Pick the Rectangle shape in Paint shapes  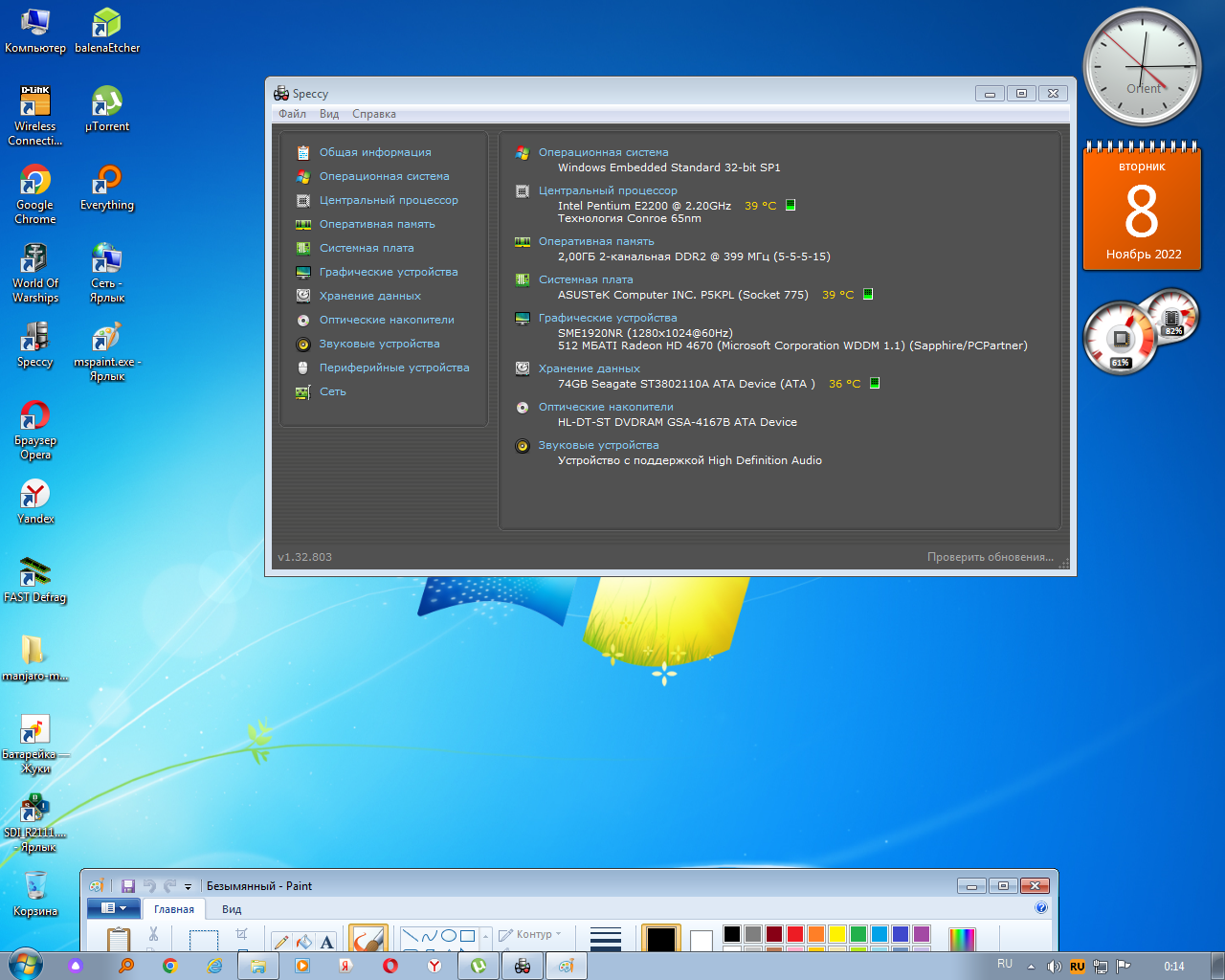467,936
